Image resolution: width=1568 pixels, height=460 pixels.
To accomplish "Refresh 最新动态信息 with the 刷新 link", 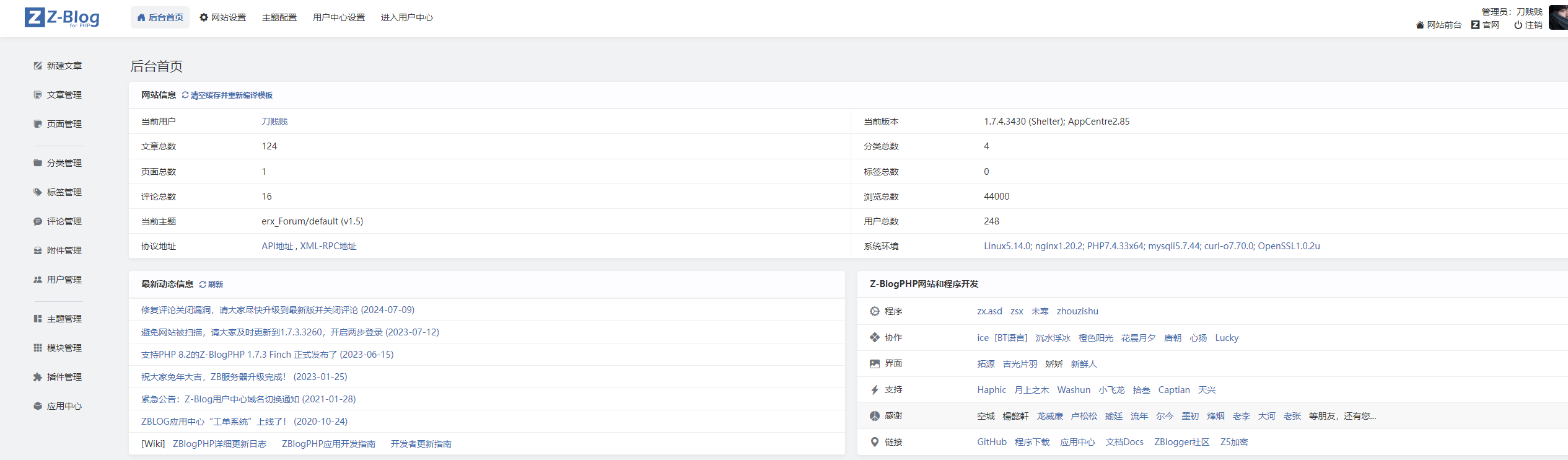I will [215, 285].
